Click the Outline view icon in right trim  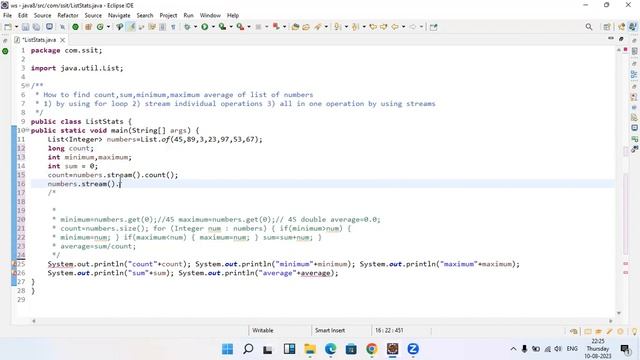tap(634, 74)
